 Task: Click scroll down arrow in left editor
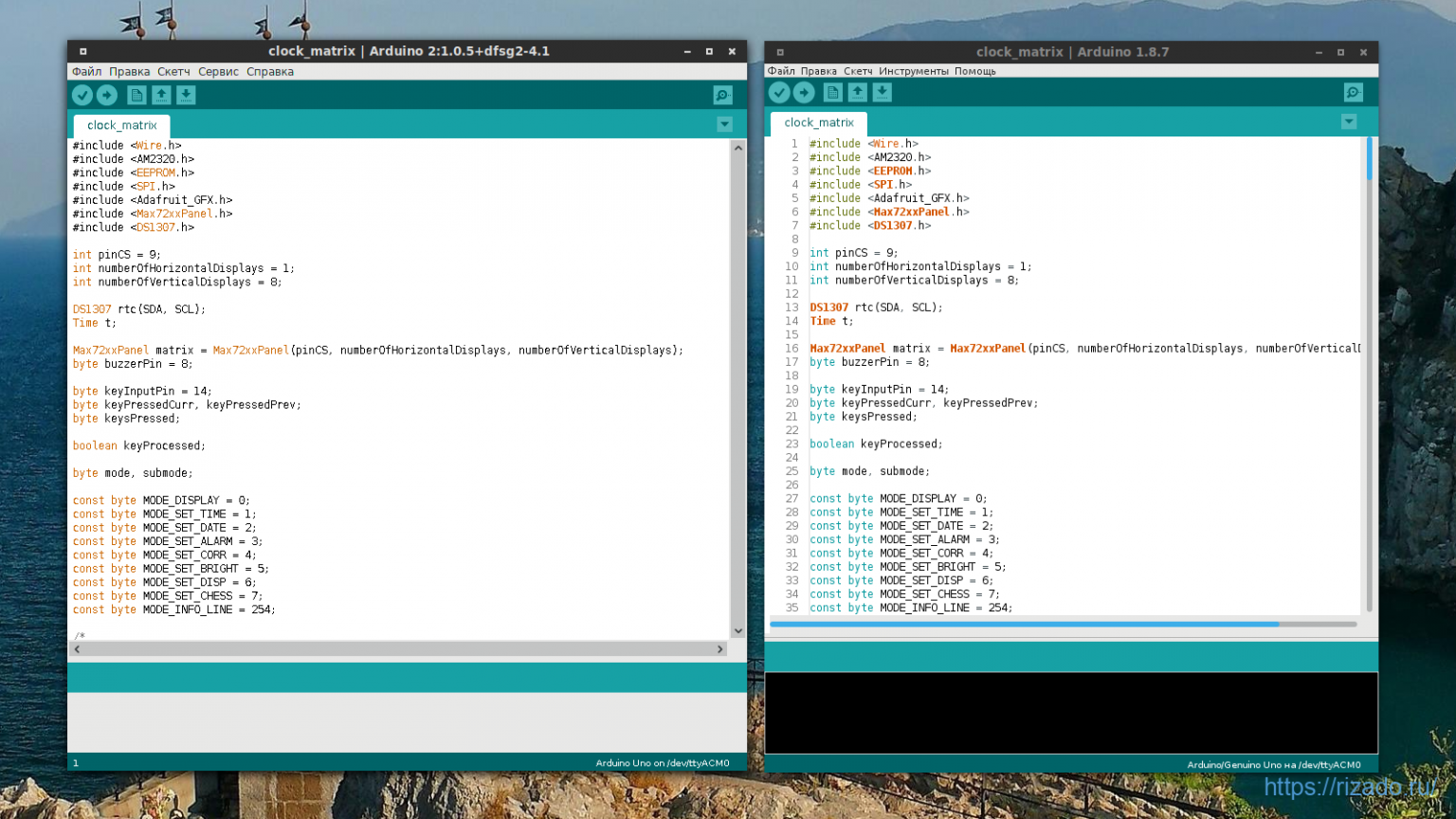738,630
